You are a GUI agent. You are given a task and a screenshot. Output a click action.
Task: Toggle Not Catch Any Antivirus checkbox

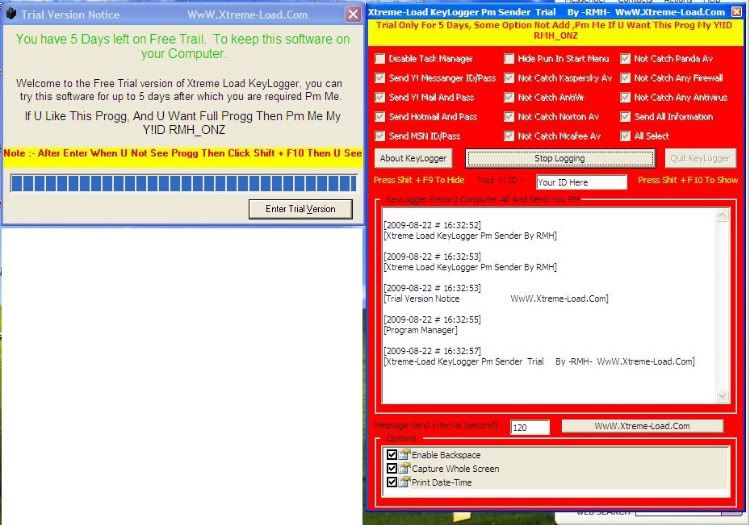pos(625,97)
